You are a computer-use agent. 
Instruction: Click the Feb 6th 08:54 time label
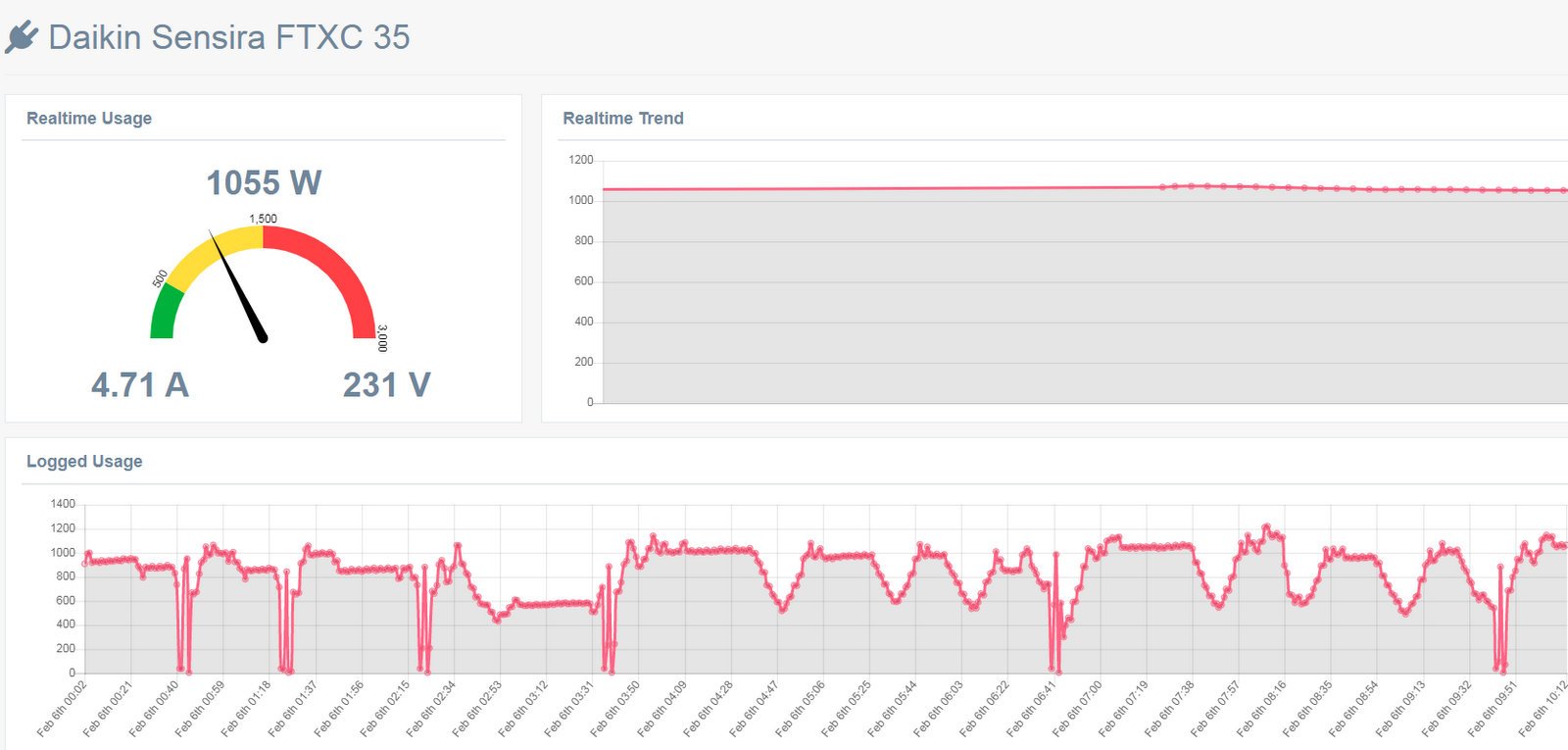[1354, 709]
